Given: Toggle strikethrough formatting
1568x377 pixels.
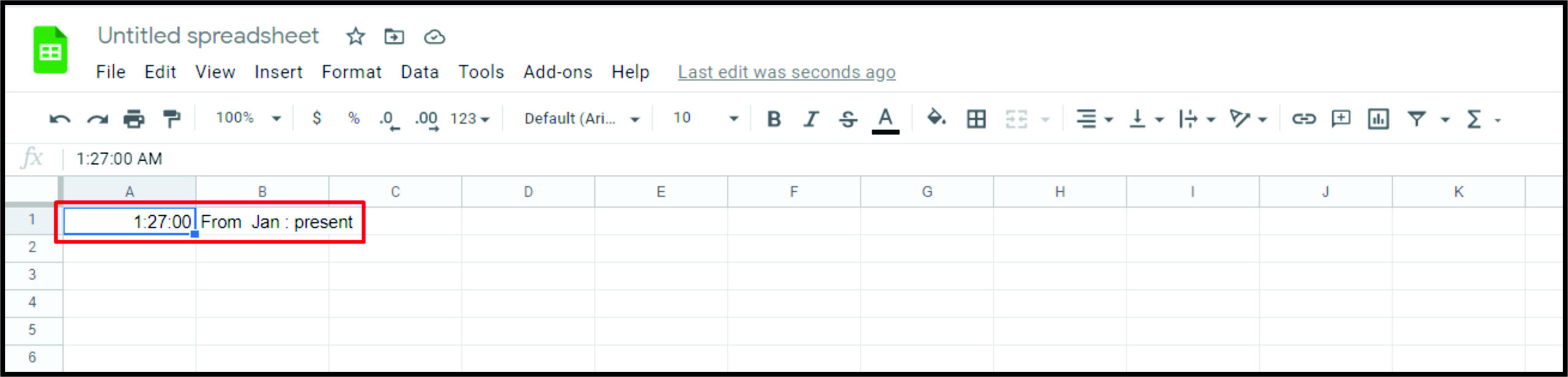Looking at the screenshot, I should pos(848,119).
